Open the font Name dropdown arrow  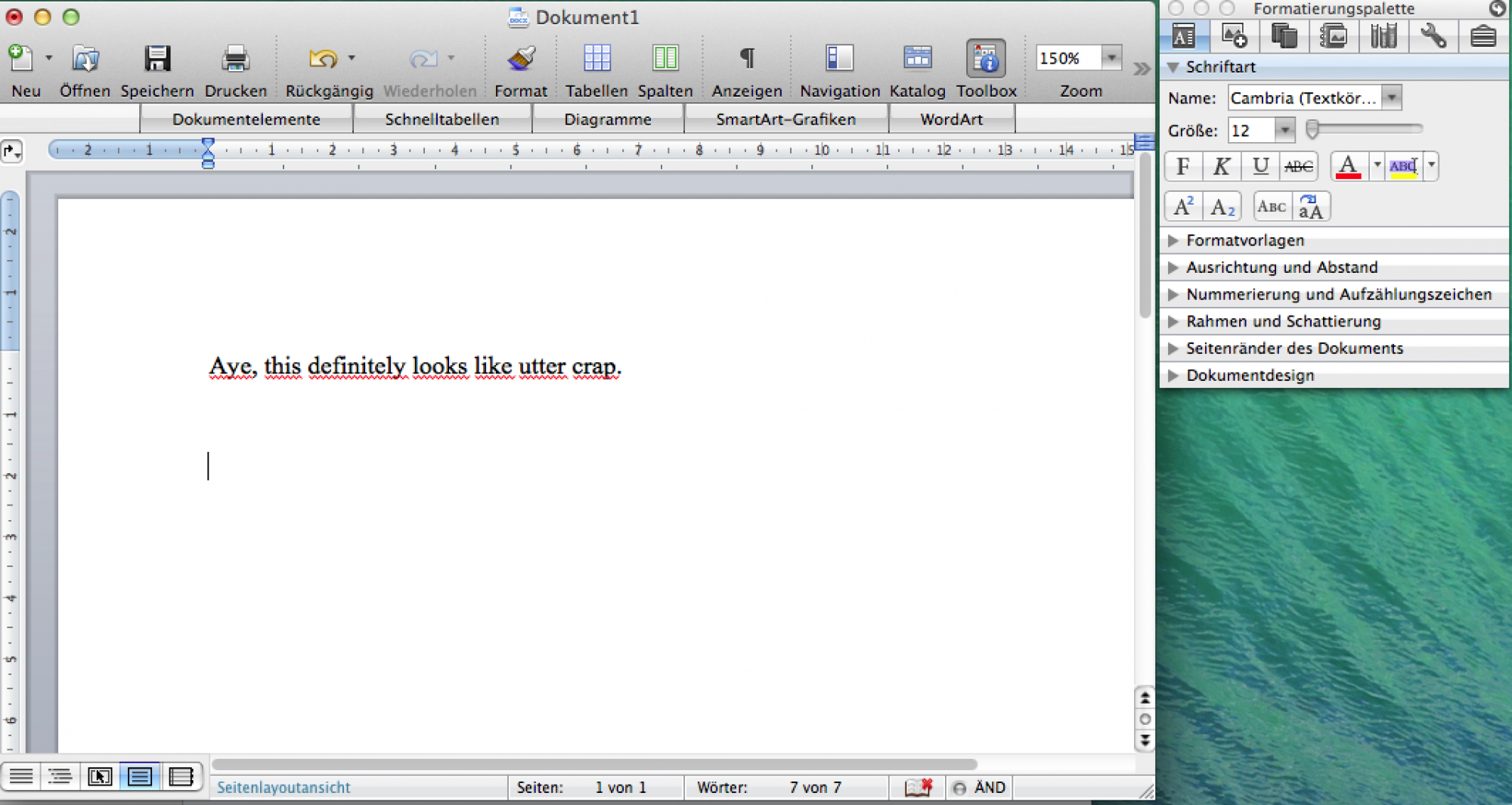(1391, 98)
